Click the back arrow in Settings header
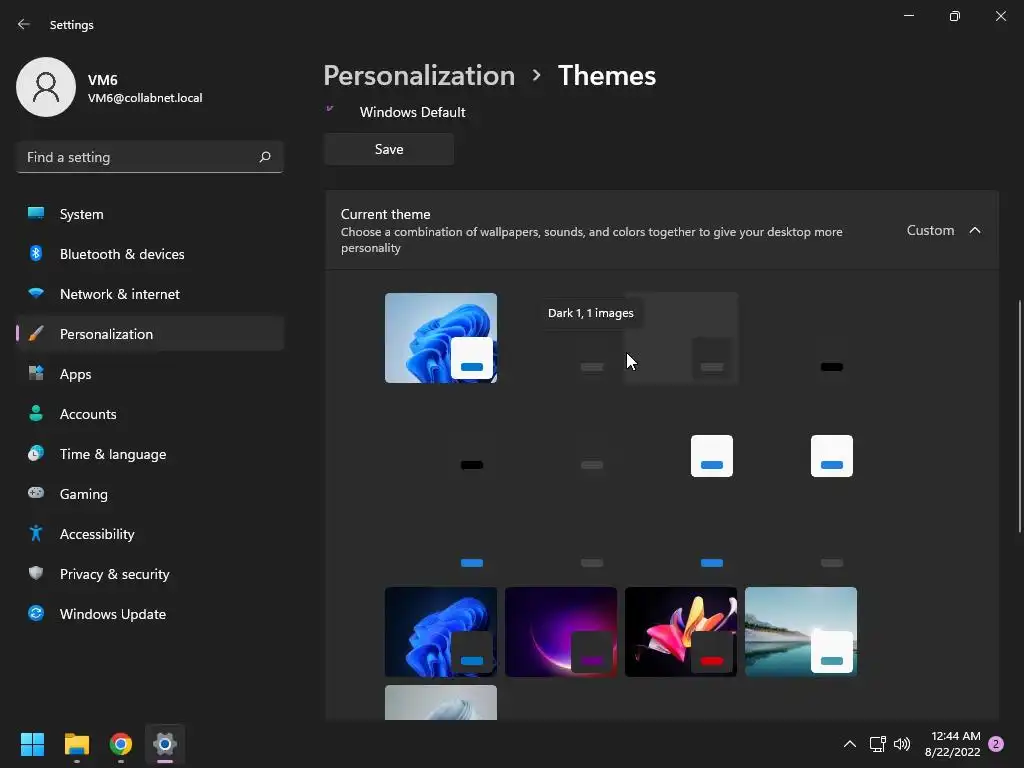Viewport: 1024px width, 768px height. 24,24
